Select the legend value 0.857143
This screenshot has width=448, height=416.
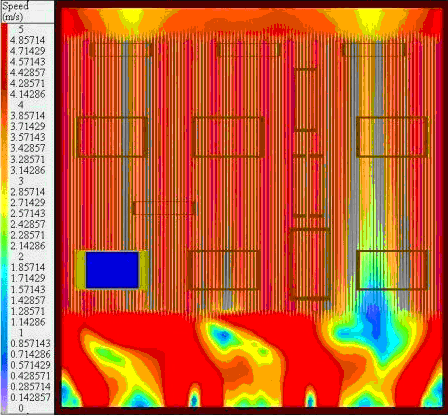pyautogui.click(x=30, y=343)
